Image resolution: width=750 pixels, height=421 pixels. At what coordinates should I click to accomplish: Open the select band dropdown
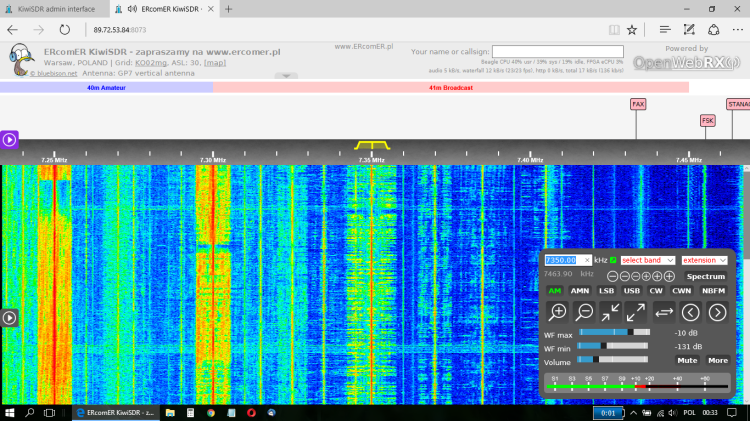[x=648, y=260]
